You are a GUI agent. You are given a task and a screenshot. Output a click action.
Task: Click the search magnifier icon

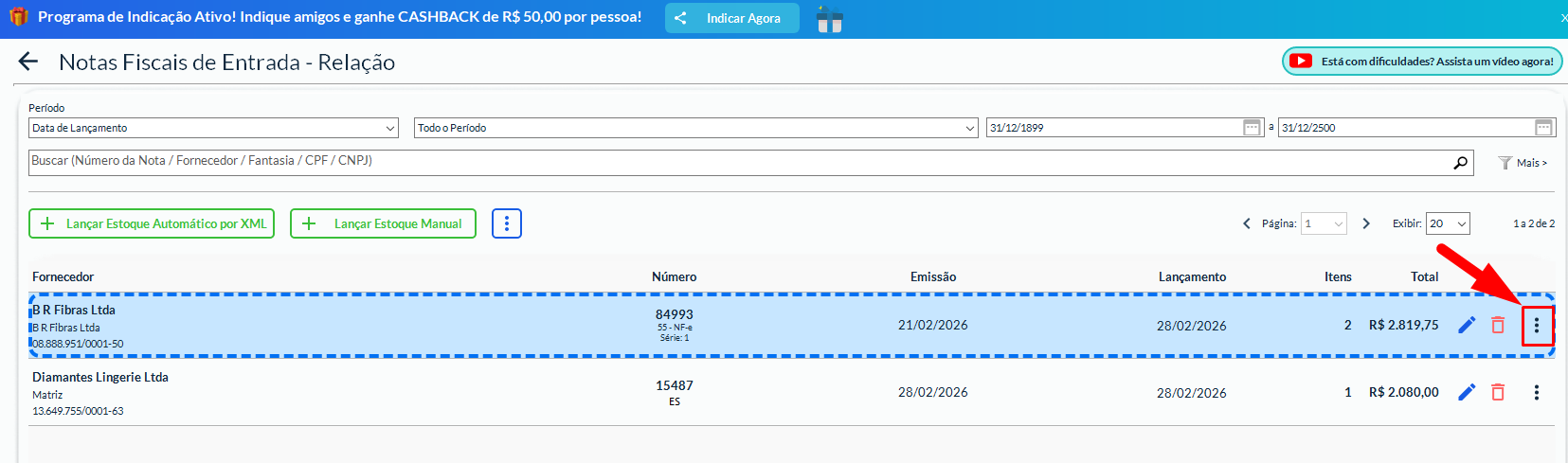point(1461,163)
